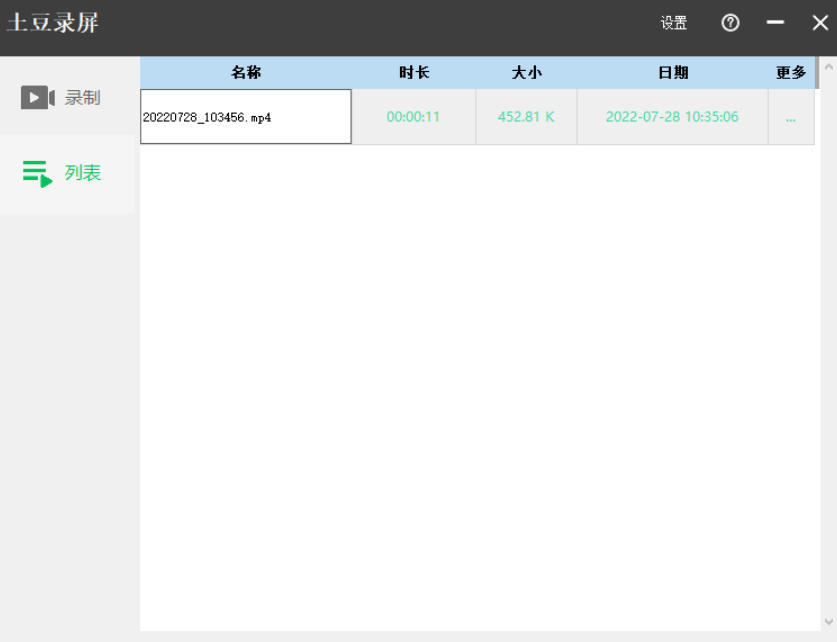Click the date cell 2022-07-28 10:35:06
The width and height of the screenshot is (837, 642).
pyautogui.click(x=672, y=117)
